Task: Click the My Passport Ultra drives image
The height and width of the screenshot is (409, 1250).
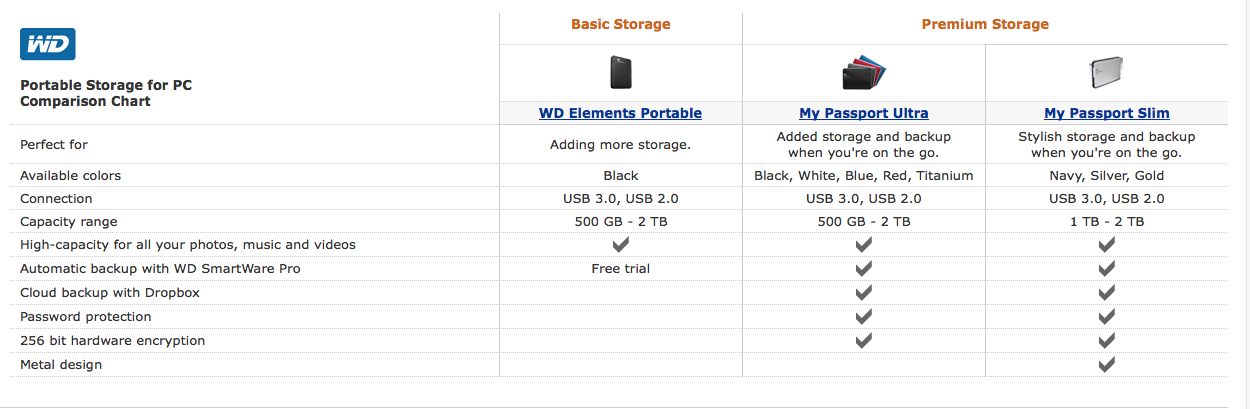Action: coord(864,75)
